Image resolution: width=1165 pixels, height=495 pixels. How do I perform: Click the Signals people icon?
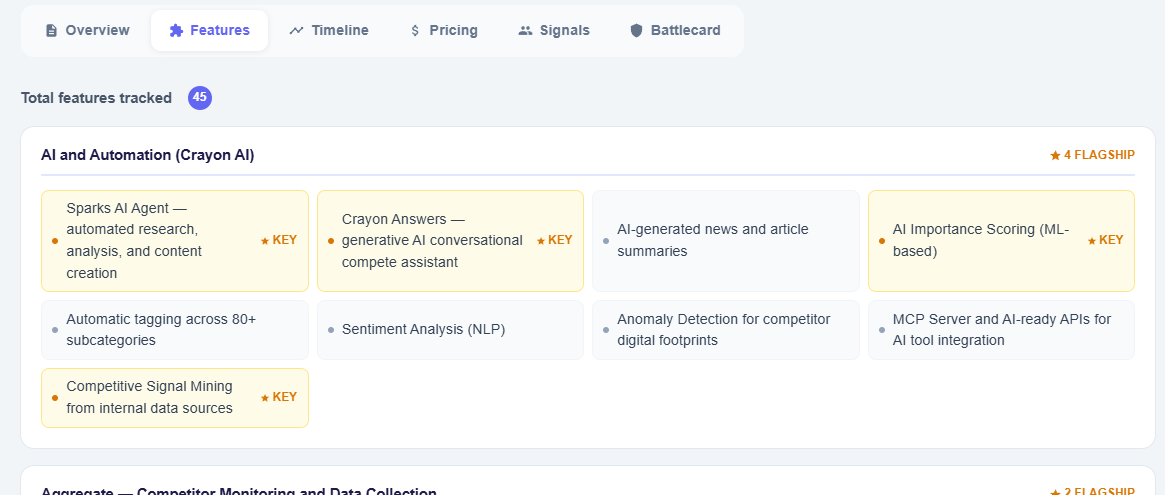(525, 30)
